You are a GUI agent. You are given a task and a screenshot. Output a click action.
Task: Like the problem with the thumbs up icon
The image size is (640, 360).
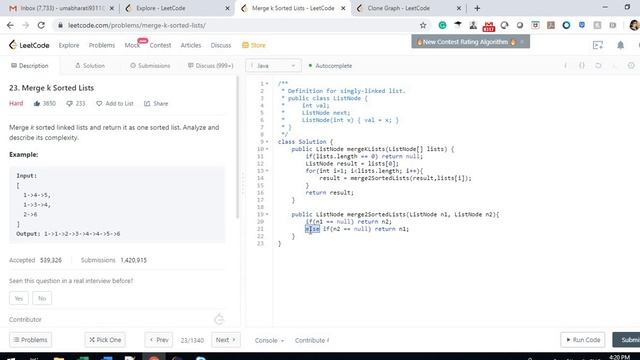click(37, 104)
